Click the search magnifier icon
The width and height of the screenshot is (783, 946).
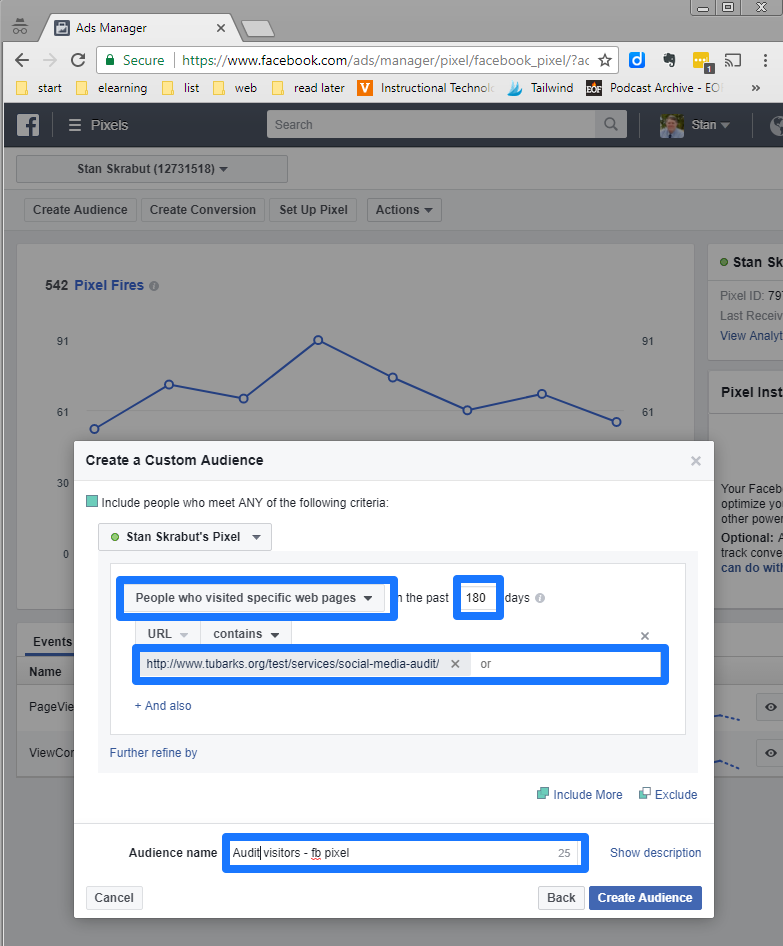coord(608,125)
